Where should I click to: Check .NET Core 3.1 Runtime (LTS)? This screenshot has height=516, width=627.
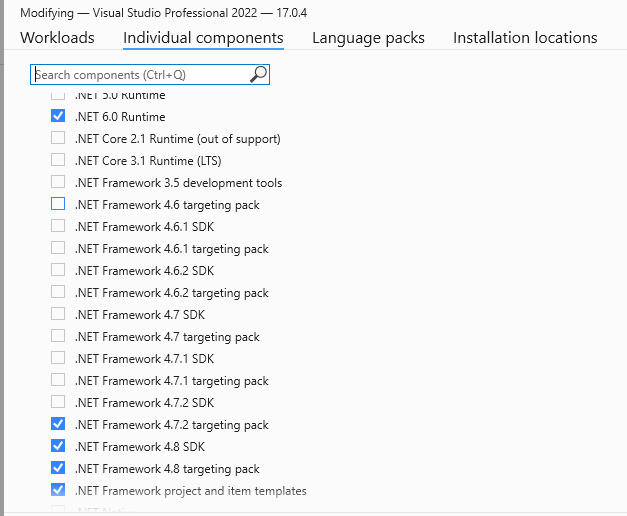58,161
